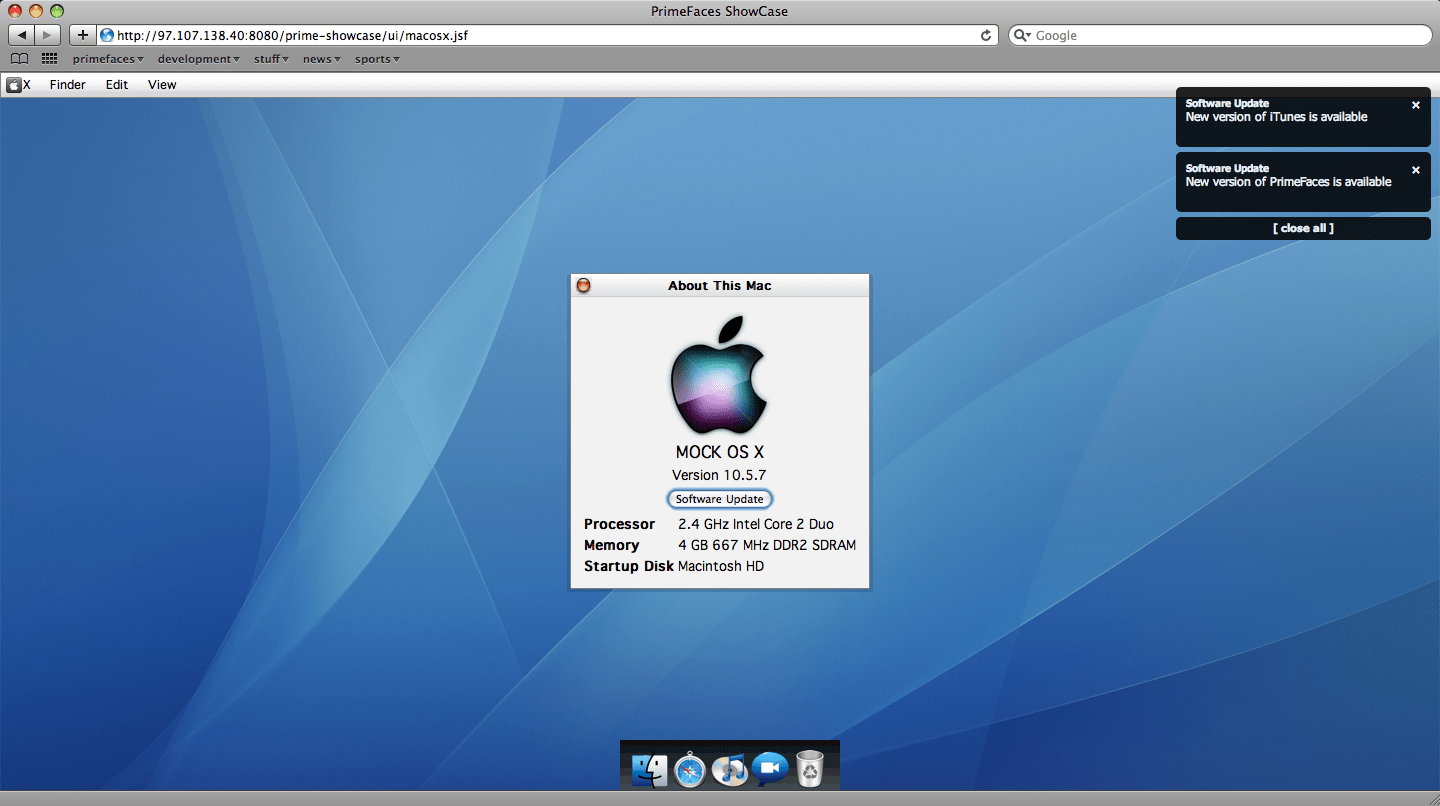Open Top Sites grid icon
This screenshot has width=1440, height=806.
[49, 59]
